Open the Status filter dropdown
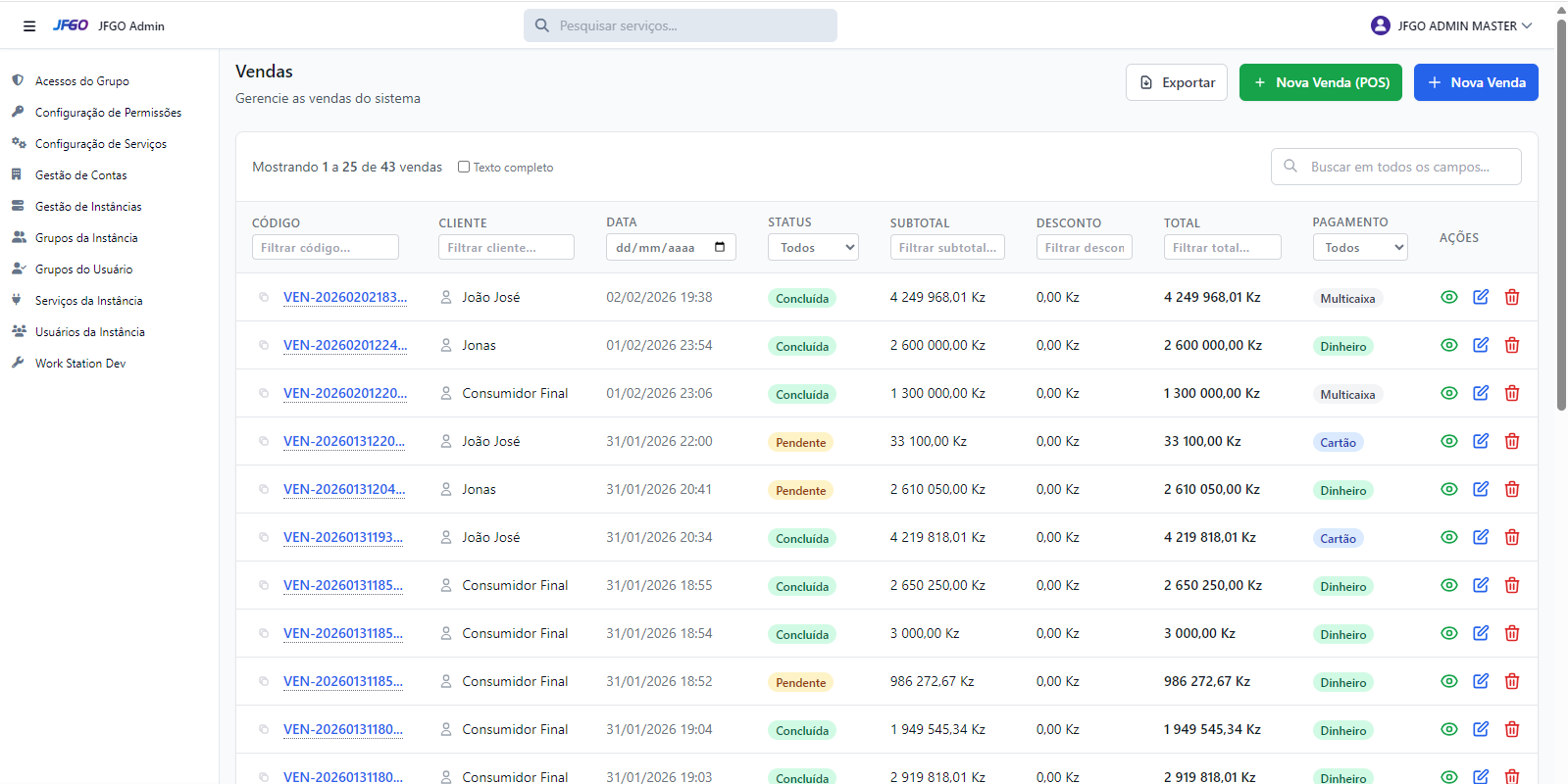Image resolution: width=1568 pixels, height=784 pixels. click(x=813, y=248)
